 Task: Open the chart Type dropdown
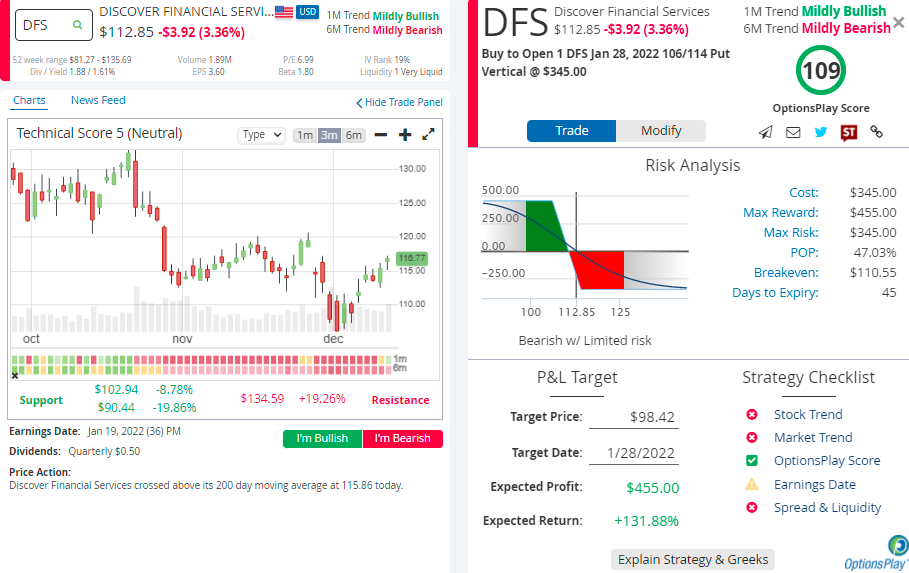(261, 135)
